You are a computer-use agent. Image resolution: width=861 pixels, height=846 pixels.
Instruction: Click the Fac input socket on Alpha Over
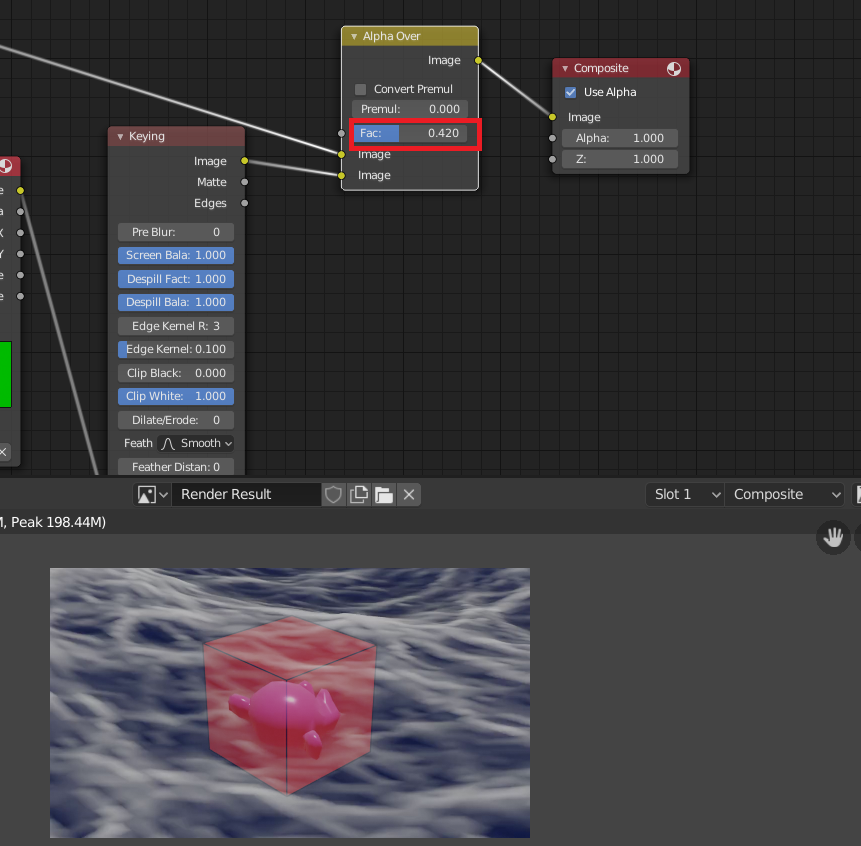pyautogui.click(x=342, y=133)
